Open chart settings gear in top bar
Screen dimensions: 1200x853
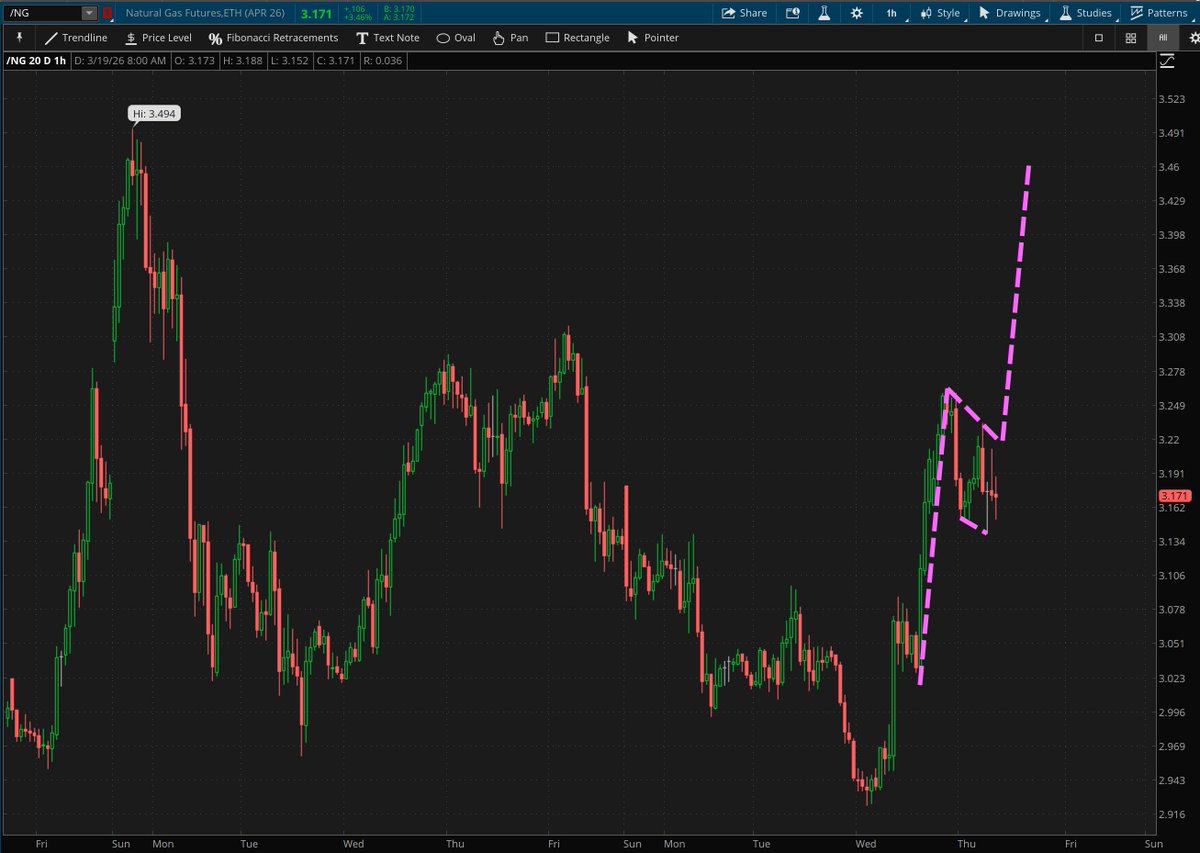[857, 13]
